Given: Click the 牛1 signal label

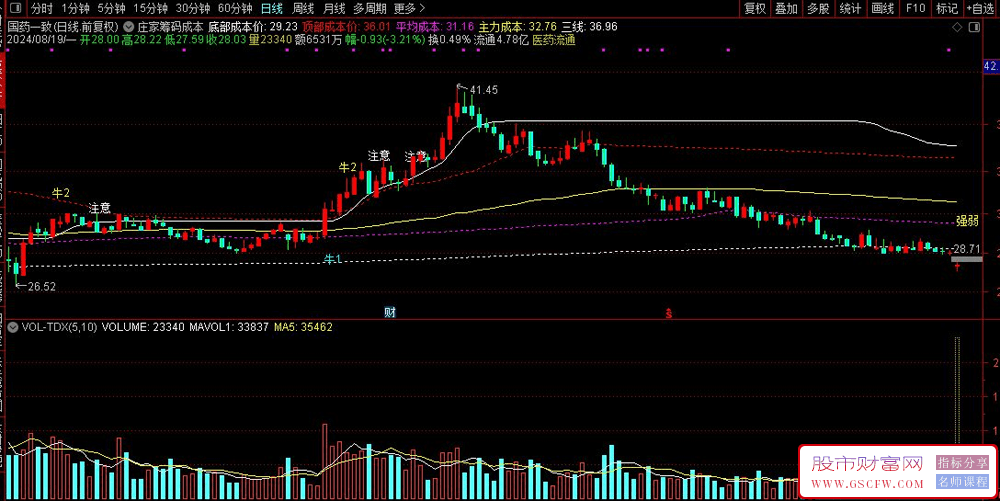Looking at the screenshot, I should (x=332, y=259).
